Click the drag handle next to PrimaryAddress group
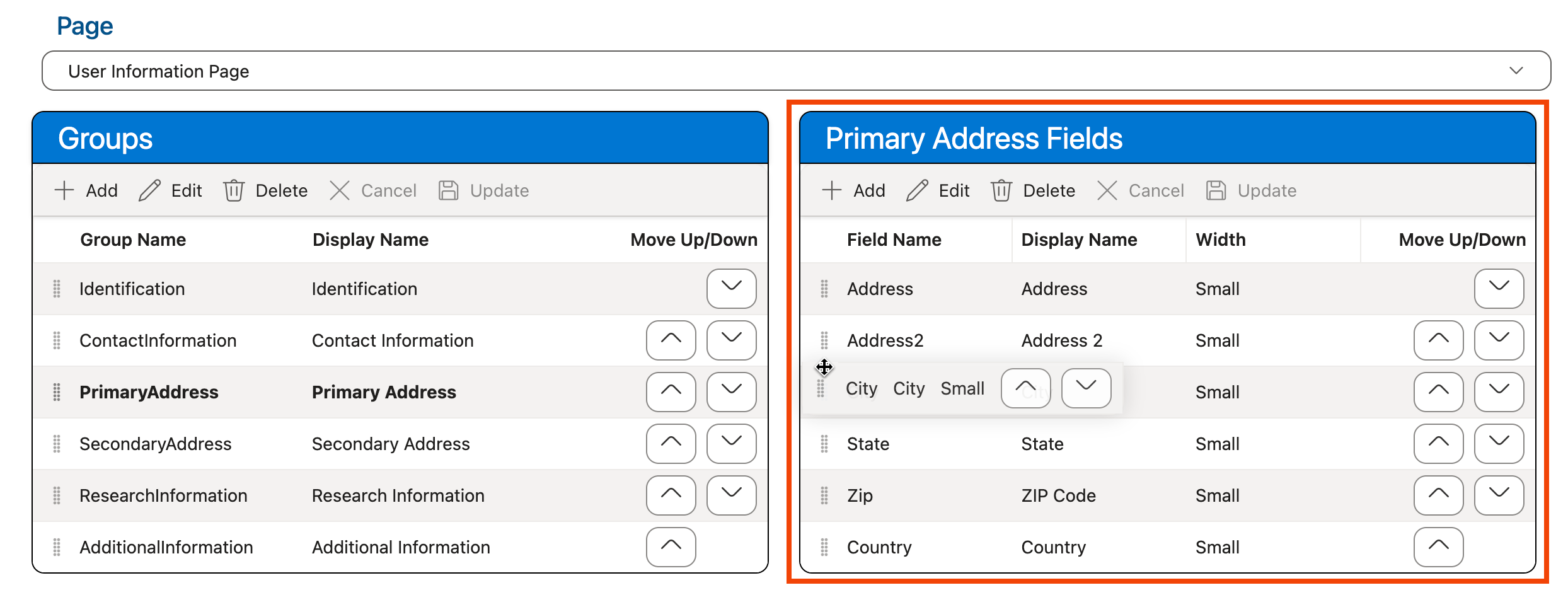The height and width of the screenshot is (590, 1568). [56, 392]
